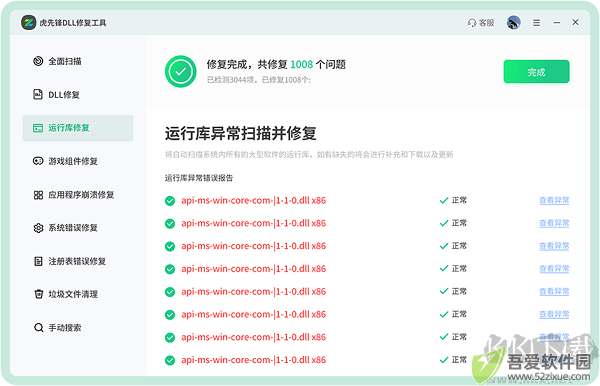Image resolution: width=600 pixels, height=386 pixels.
Task: Open the user avatar profile
Action: click(x=514, y=23)
